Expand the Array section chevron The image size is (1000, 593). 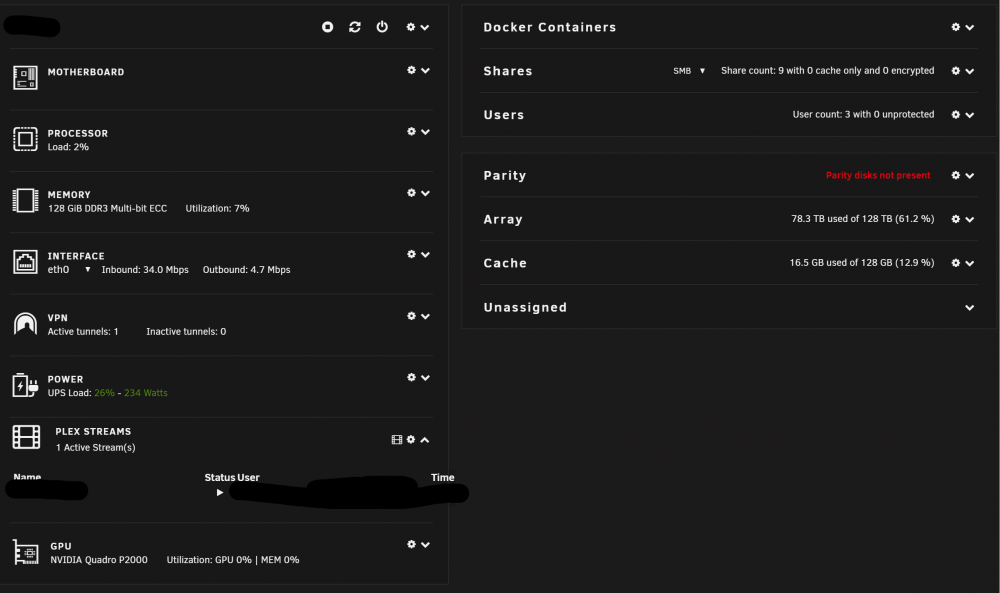969,219
